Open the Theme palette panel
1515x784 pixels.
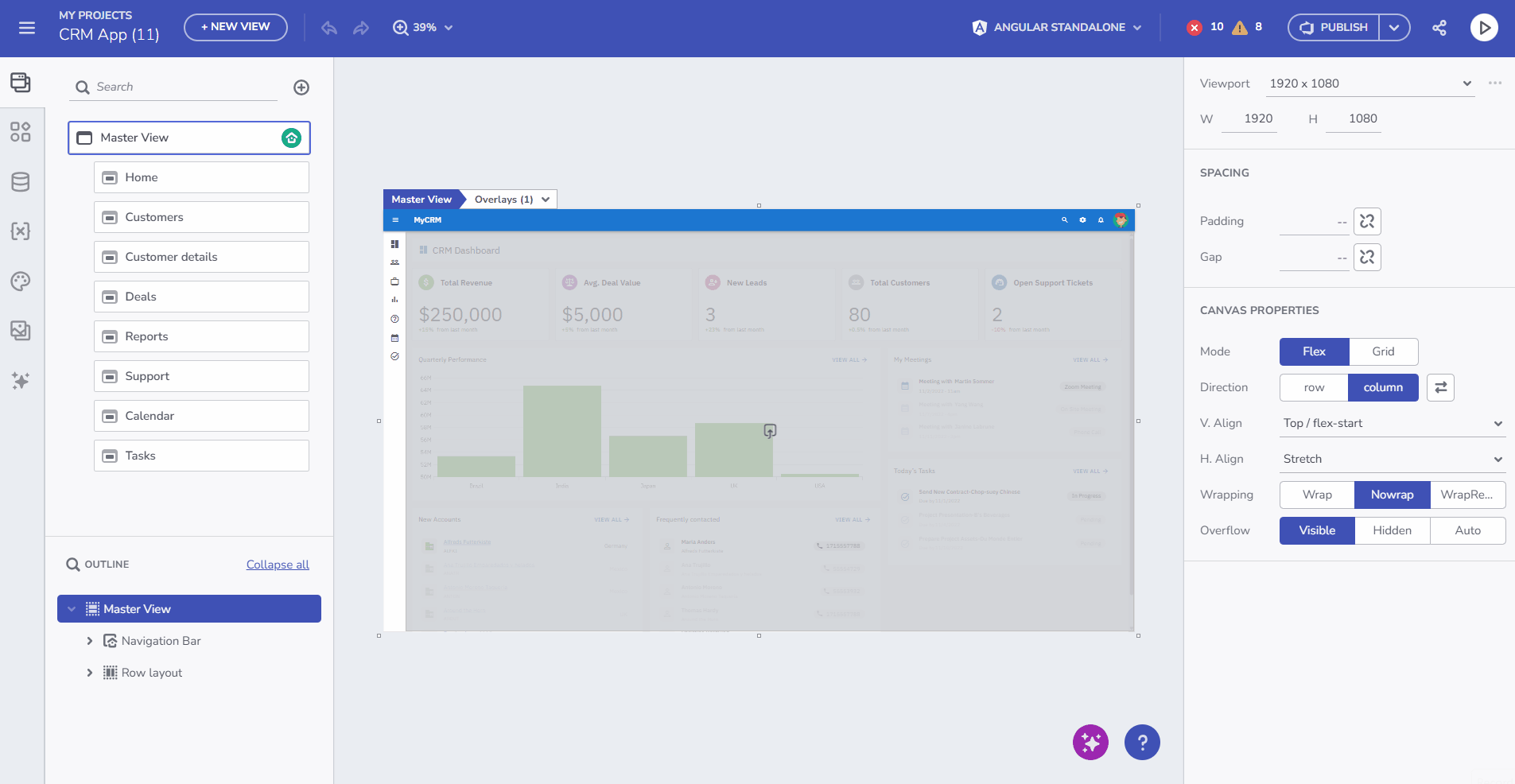(x=21, y=281)
